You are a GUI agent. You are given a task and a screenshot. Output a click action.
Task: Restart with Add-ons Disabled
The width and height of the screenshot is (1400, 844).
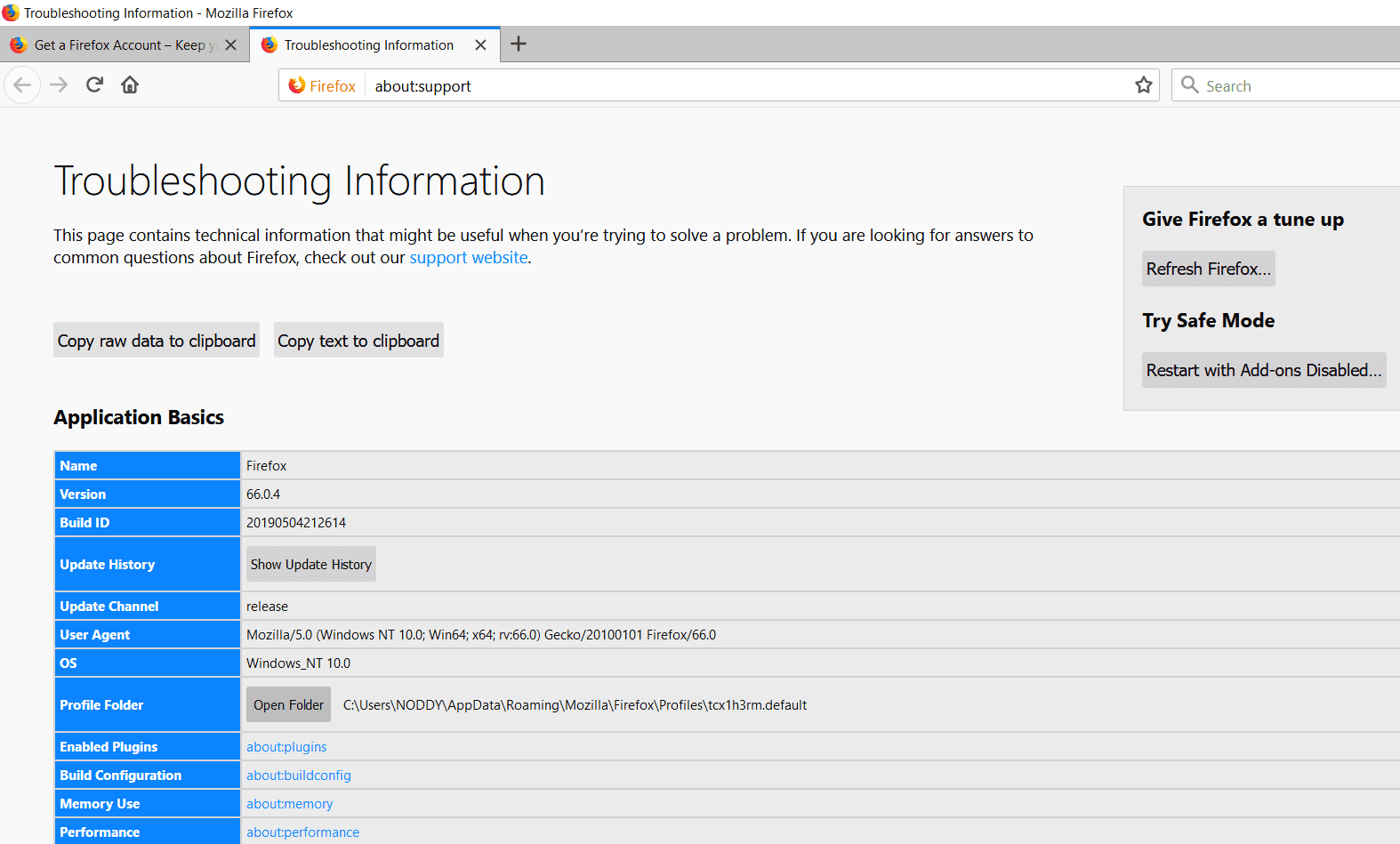[1263, 370]
